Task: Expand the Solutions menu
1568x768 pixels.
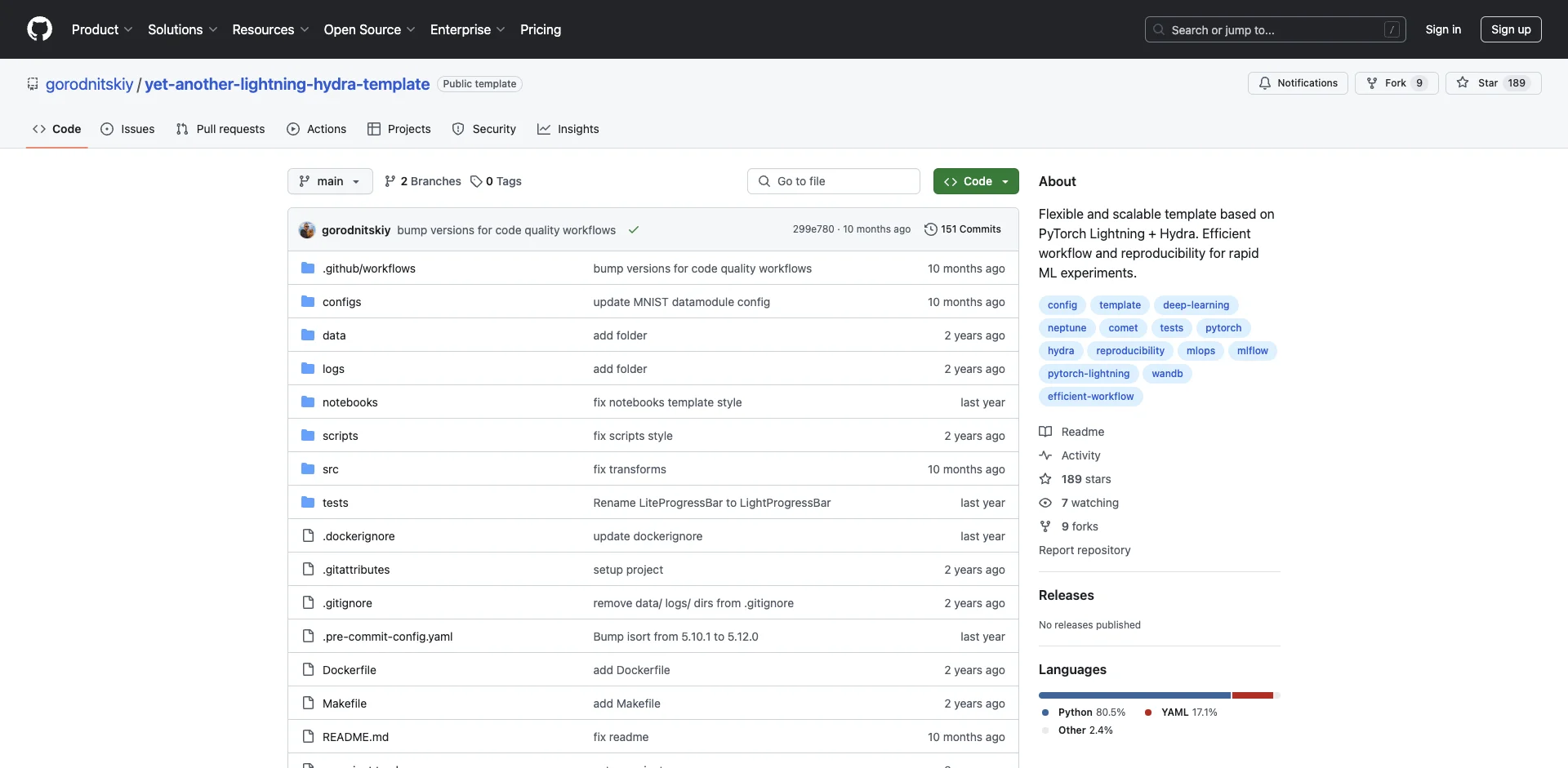Action: 183,29
